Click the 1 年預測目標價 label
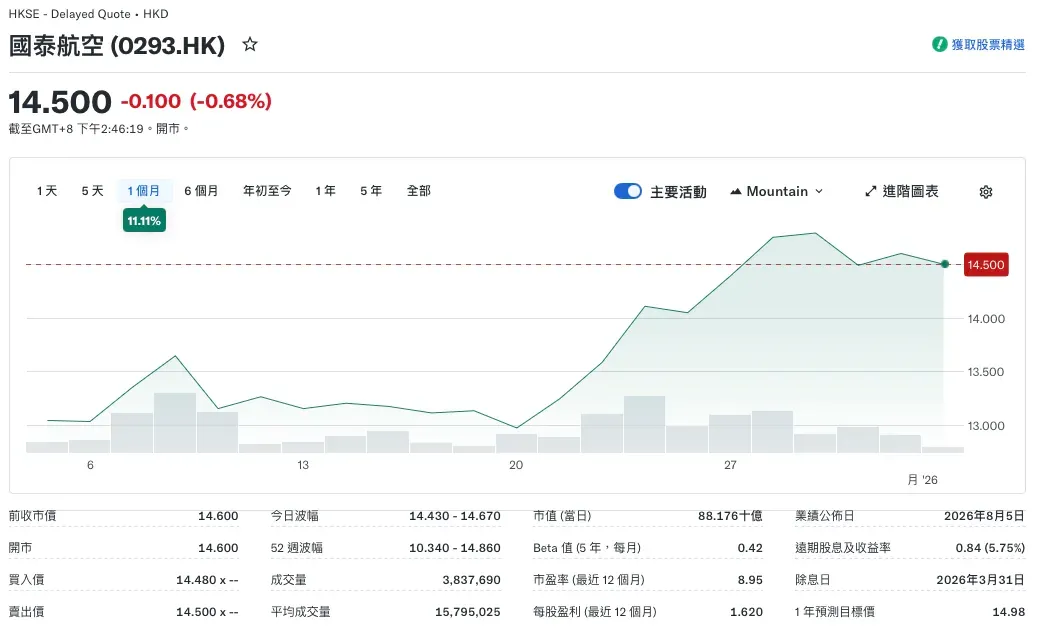1040x628 pixels. click(x=834, y=611)
